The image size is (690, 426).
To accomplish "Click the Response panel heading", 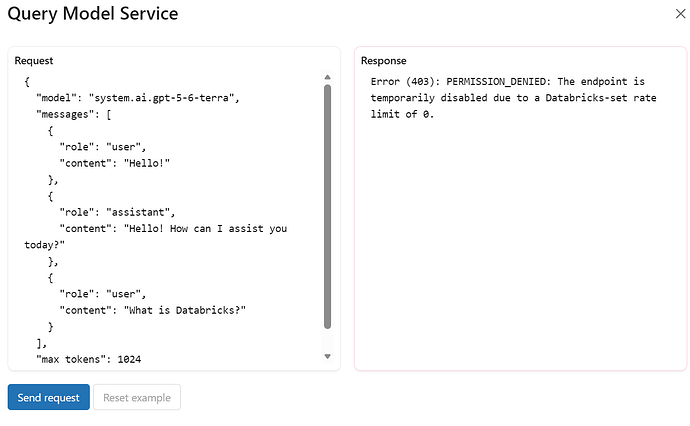I will click(384, 61).
